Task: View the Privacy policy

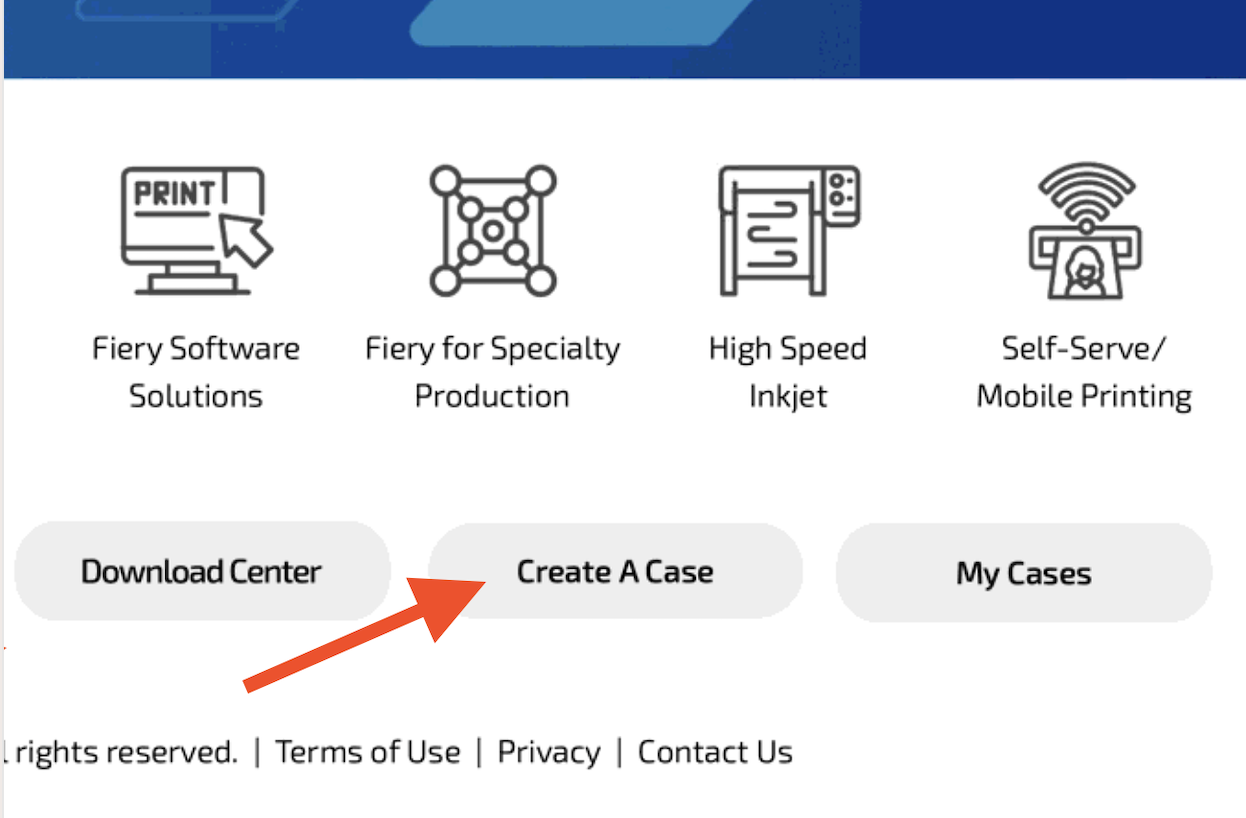Action: (548, 751)
